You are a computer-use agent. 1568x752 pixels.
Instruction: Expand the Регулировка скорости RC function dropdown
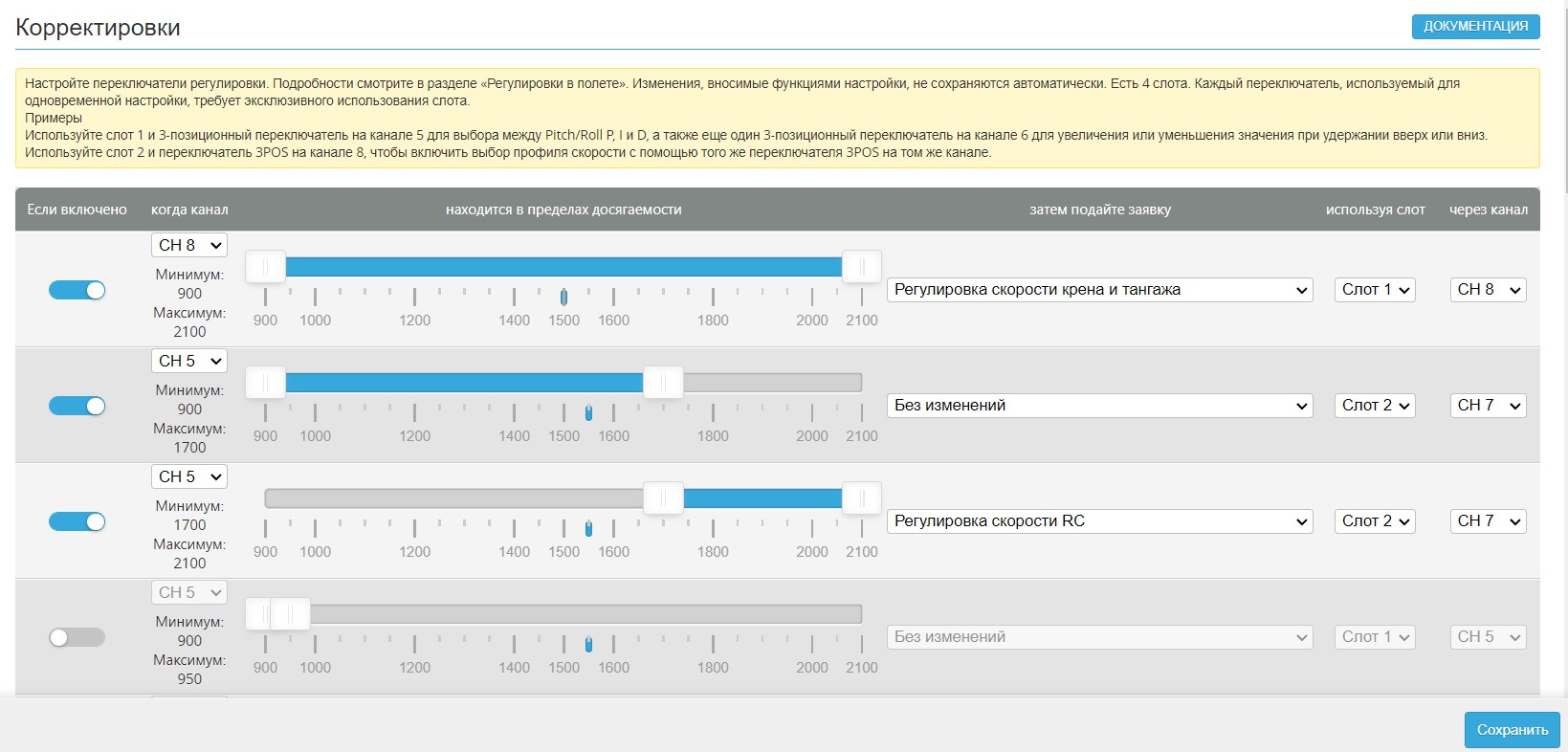1099,521
